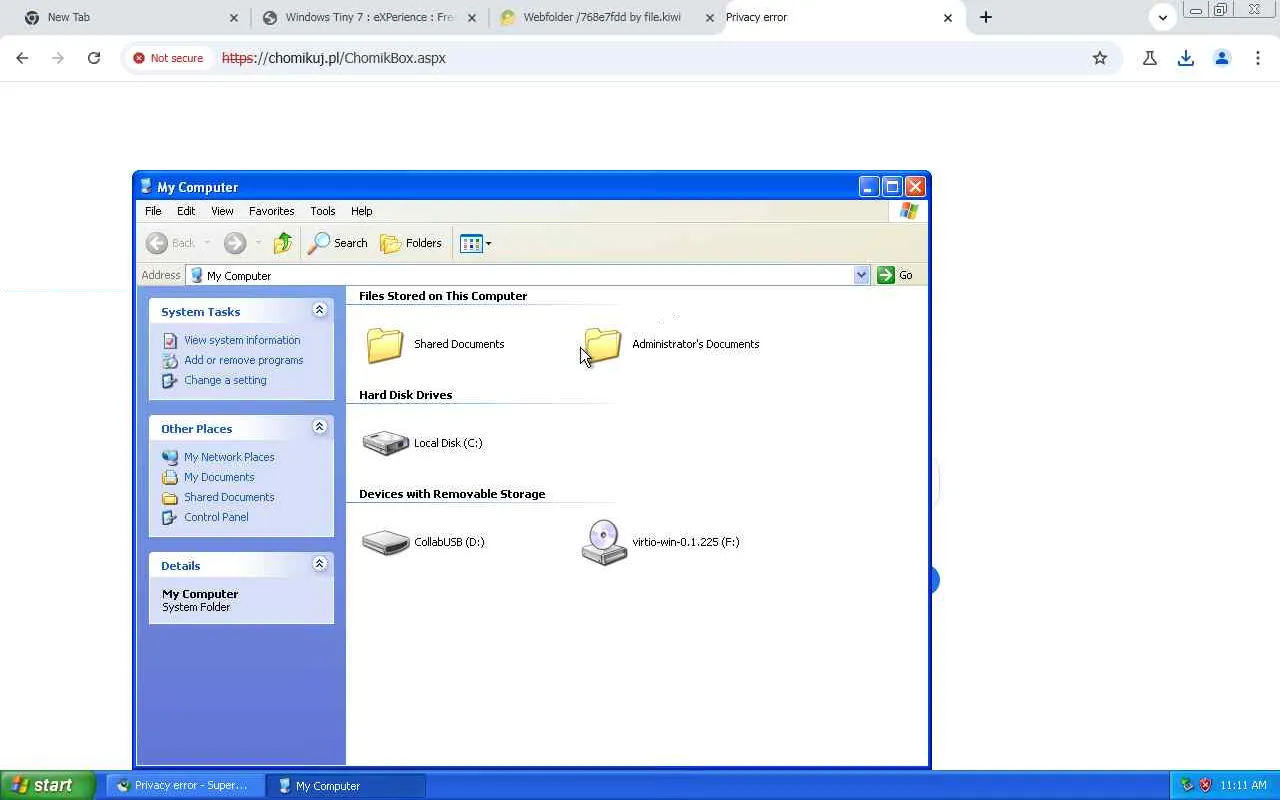The height and width of the screenshot is (800, 1280).
Task: Click the Not secure site indicator
Action: [x=168, y=58]
